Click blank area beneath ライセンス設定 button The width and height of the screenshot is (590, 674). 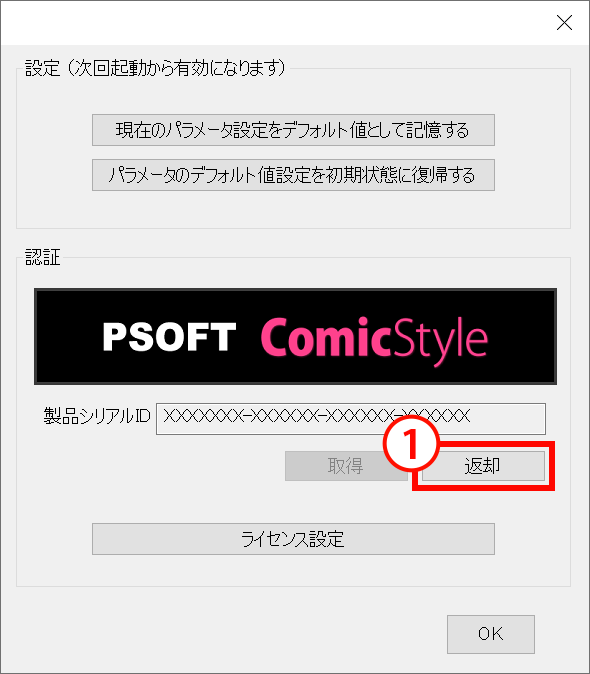tap(293, 570)
